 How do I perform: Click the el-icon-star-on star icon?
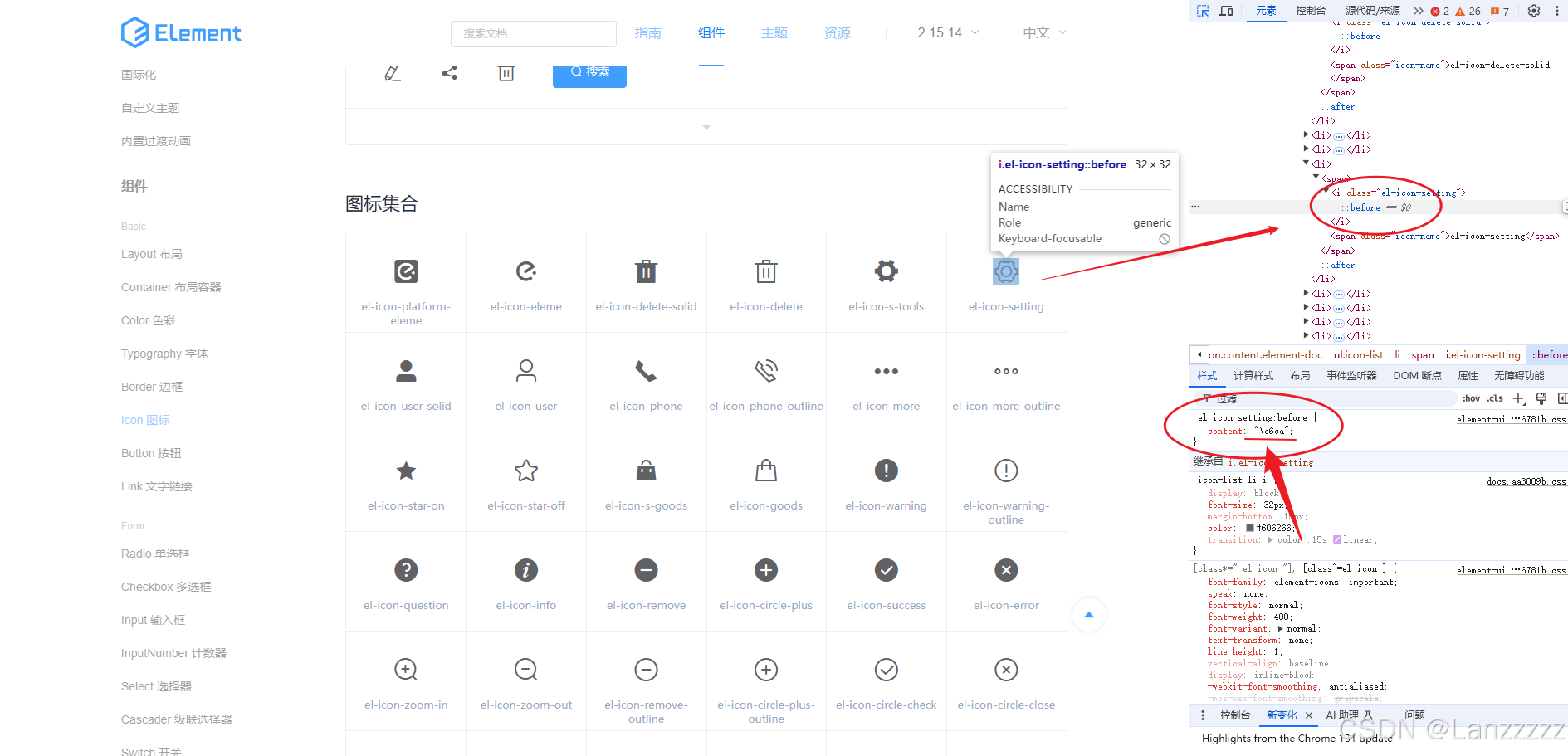[x=406, y=471]
